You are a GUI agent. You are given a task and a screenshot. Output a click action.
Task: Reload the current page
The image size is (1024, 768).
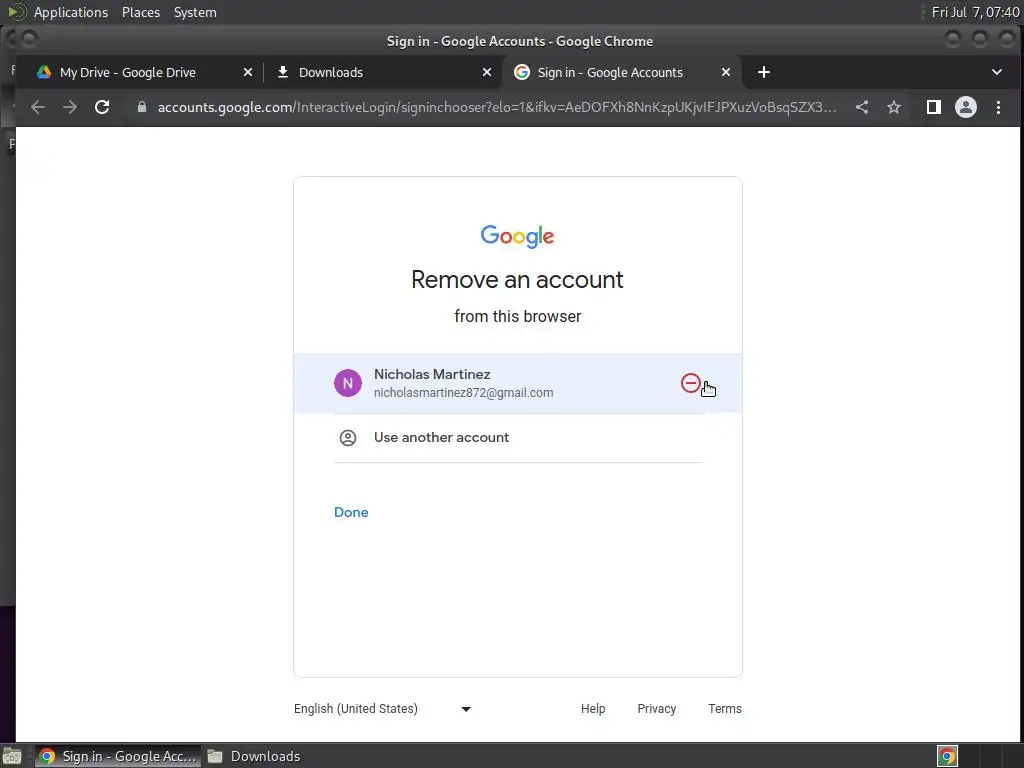(102, 107)
